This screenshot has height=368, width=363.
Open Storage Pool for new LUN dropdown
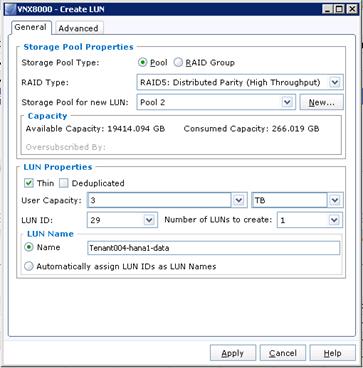coord(287,102)
